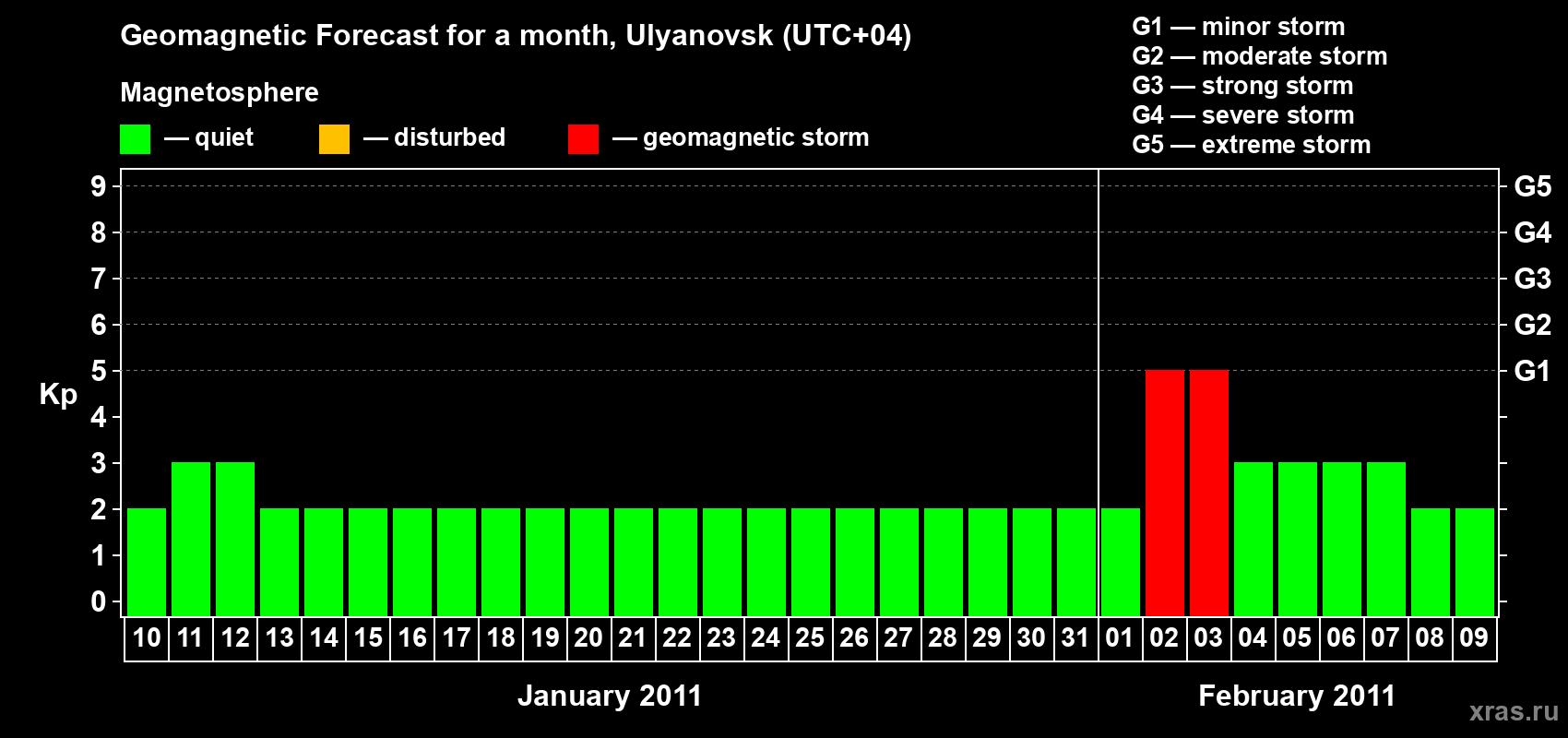Screen dimensions: 1568x738
Task: Click the green bar for February 01
Action: [x=1121, y=562]
